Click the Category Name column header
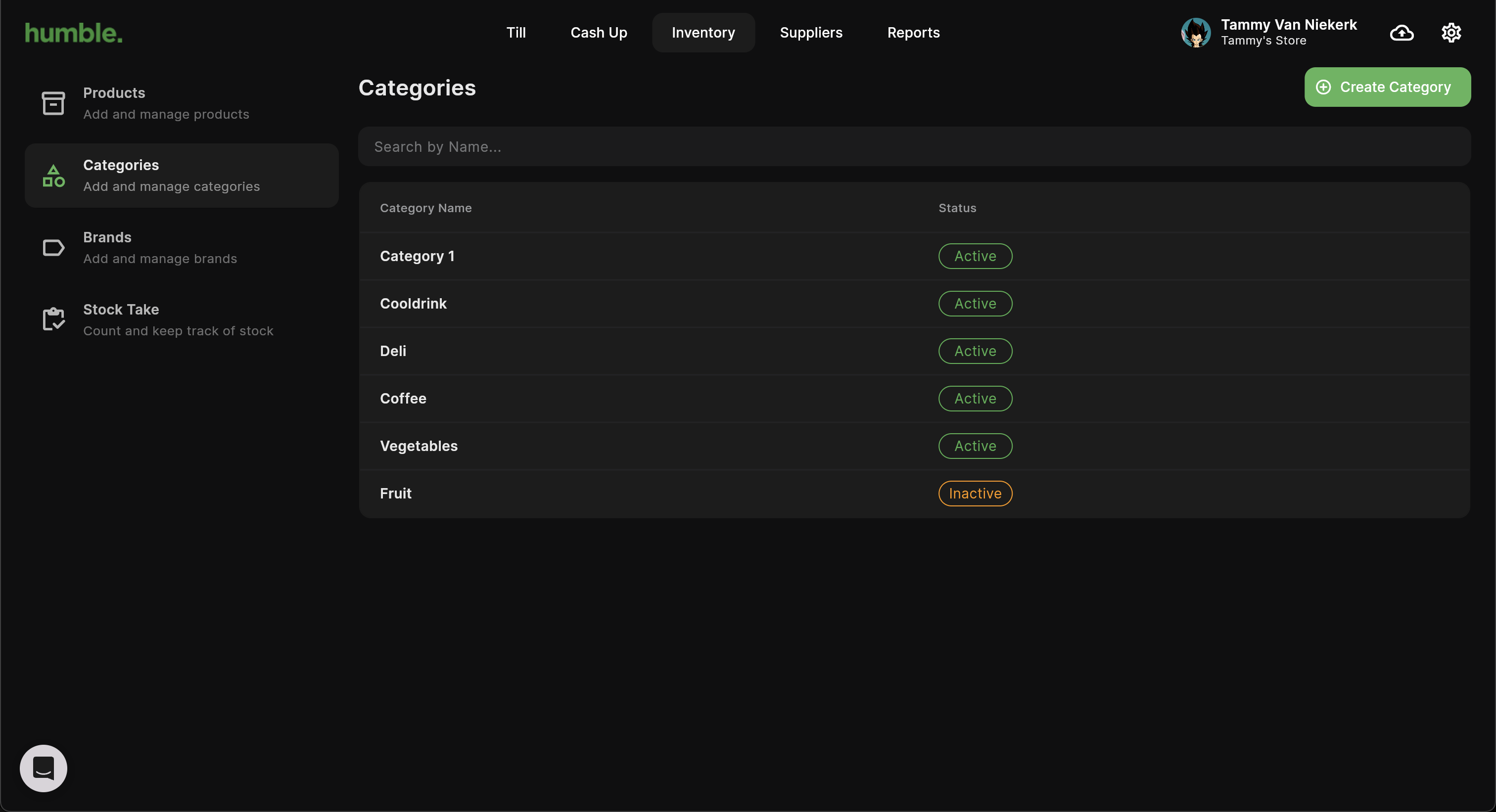Screen dimensions: 1496x812 click(425, 208)
